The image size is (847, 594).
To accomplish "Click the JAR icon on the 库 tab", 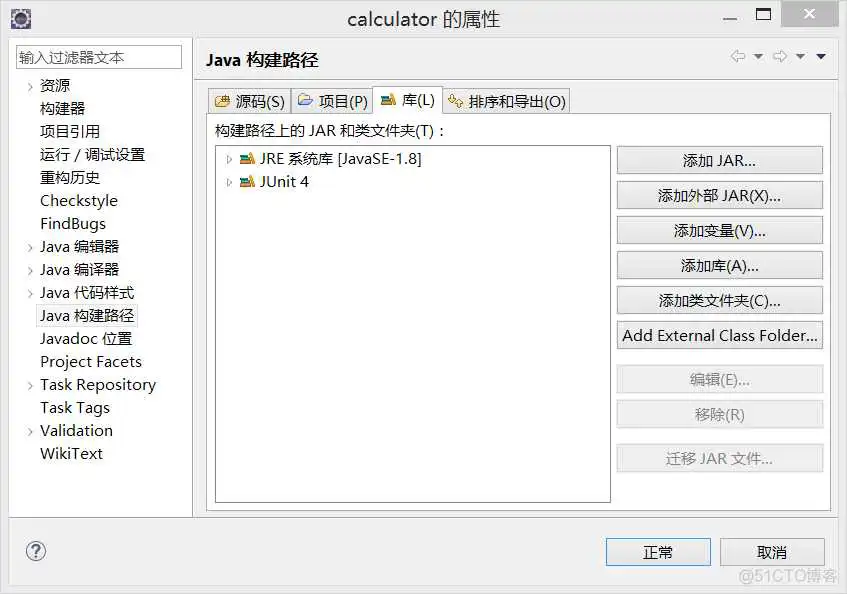I will 387,100.
